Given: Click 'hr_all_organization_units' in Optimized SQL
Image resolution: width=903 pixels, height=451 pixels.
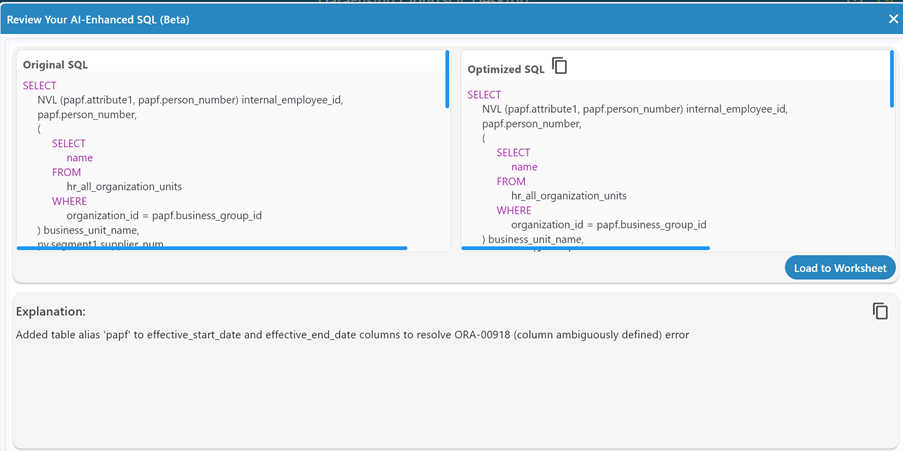Looking at the screenshot, I should point(569,195).
